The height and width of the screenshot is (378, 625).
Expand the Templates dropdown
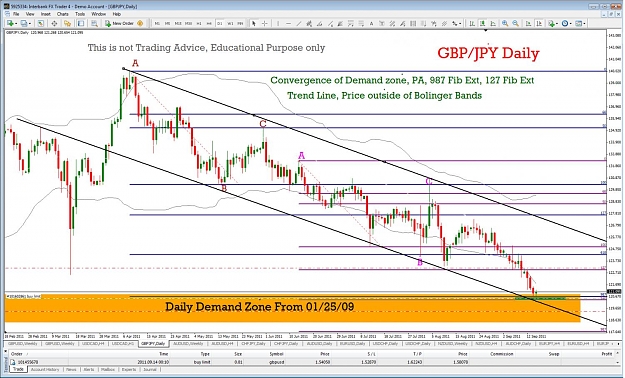584,24
